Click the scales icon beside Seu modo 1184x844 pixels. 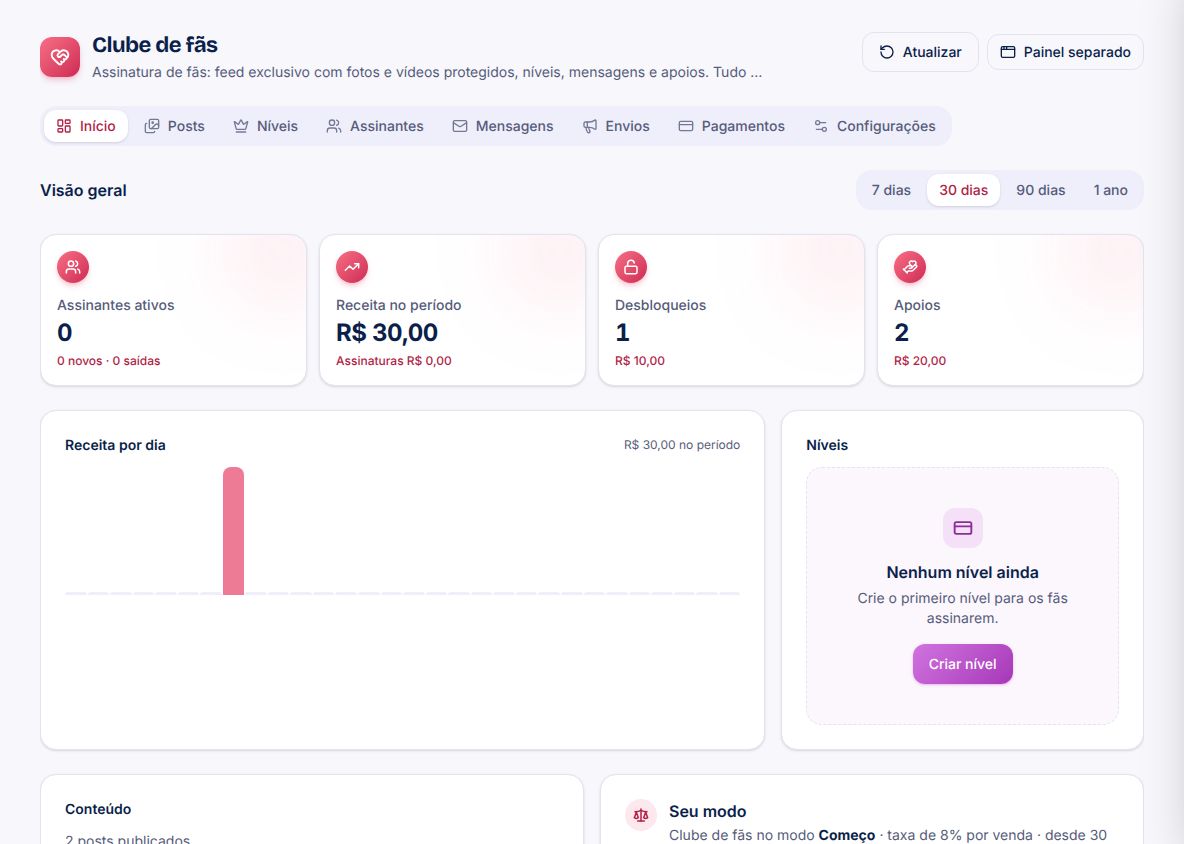[641, 815]
